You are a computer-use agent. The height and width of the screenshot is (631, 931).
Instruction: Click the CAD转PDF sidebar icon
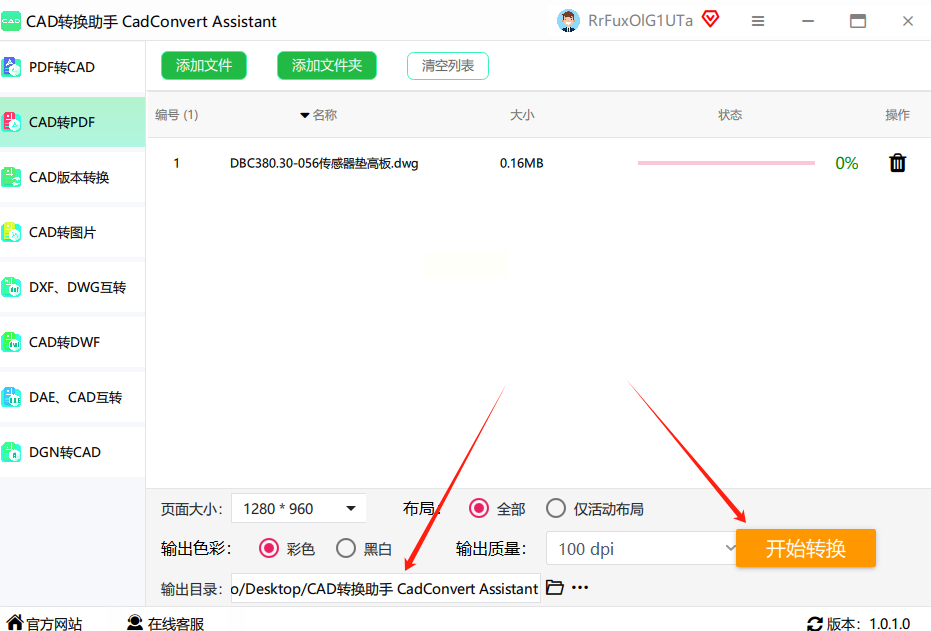[11, 122]
